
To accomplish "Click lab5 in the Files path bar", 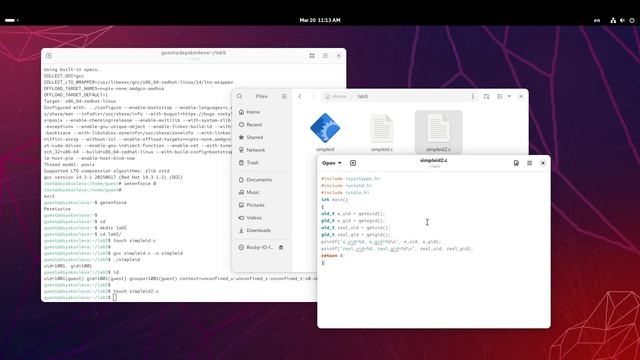I will pyautogui.click(x=362, y=96).
